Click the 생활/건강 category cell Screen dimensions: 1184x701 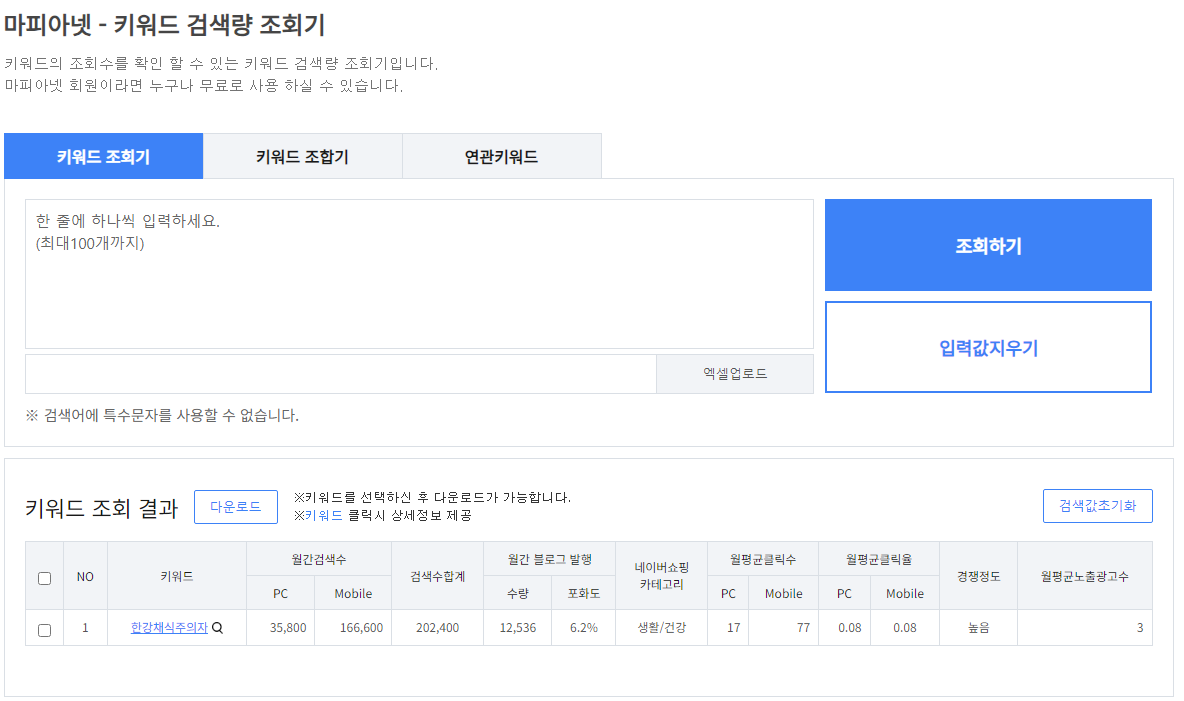[x=663, y=628]
